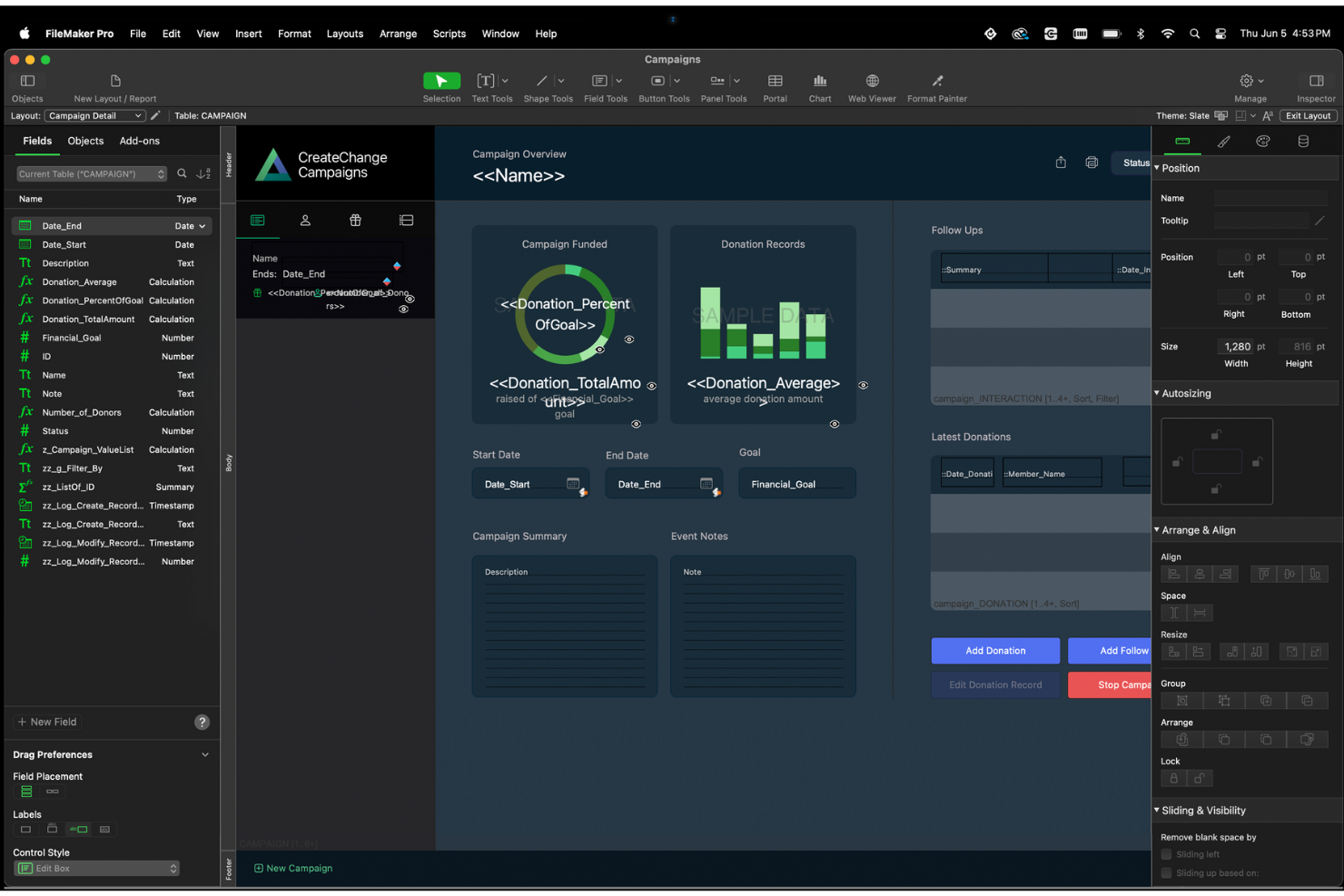
Task: Click the New Field button
Action: (x=46, y=722)
